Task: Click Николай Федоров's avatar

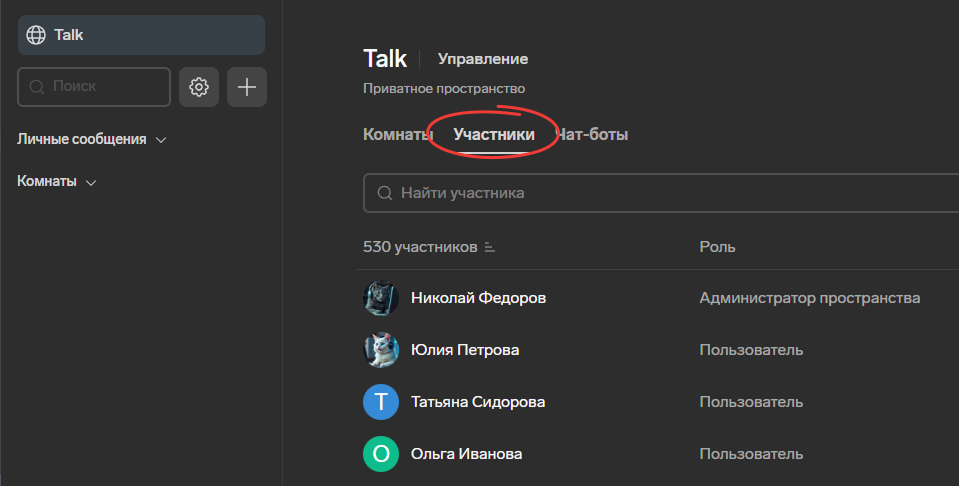Action: (381, 298)
